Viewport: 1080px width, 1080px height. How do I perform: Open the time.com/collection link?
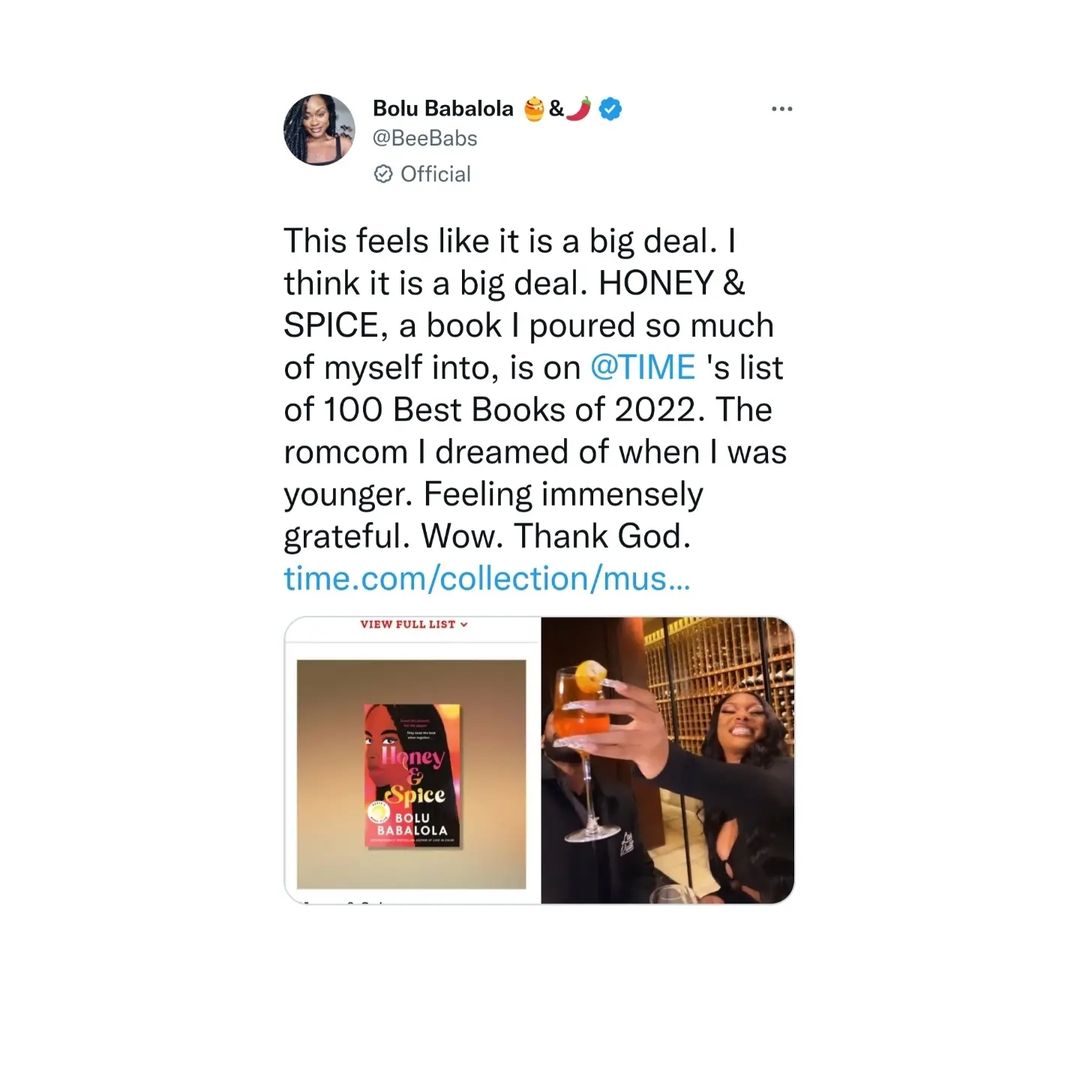486,578
